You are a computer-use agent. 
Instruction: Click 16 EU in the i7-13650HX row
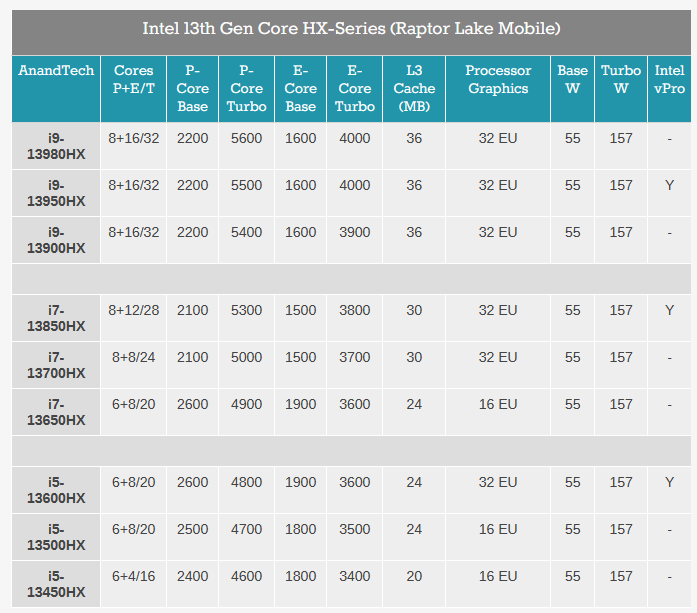[x=498, y=405]
